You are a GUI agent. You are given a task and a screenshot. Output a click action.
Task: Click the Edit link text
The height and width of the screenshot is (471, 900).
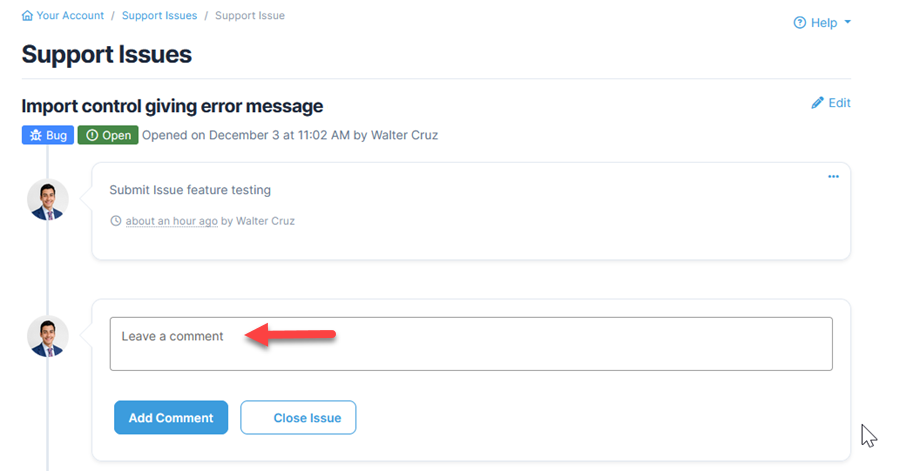pos(840,103)
